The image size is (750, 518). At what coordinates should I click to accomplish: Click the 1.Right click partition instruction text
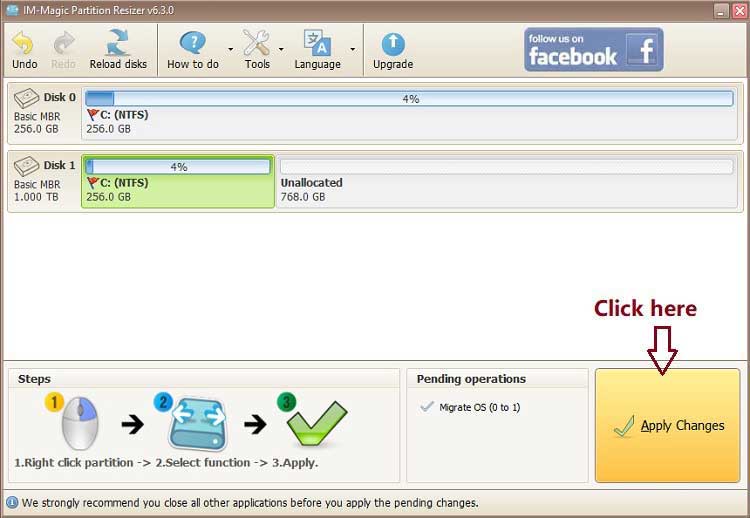click(74, 463)
